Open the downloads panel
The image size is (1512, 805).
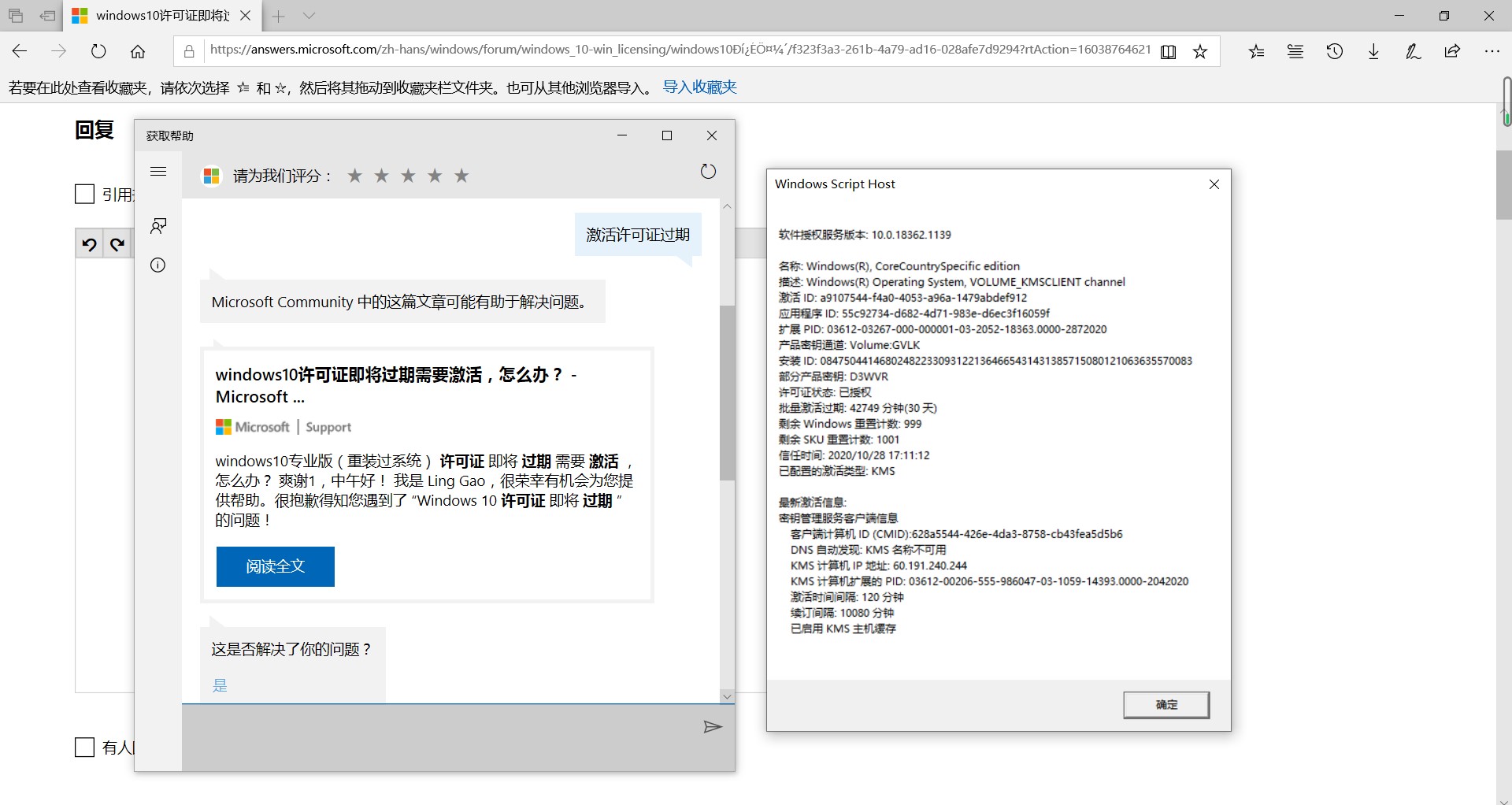pos(1374,51)
